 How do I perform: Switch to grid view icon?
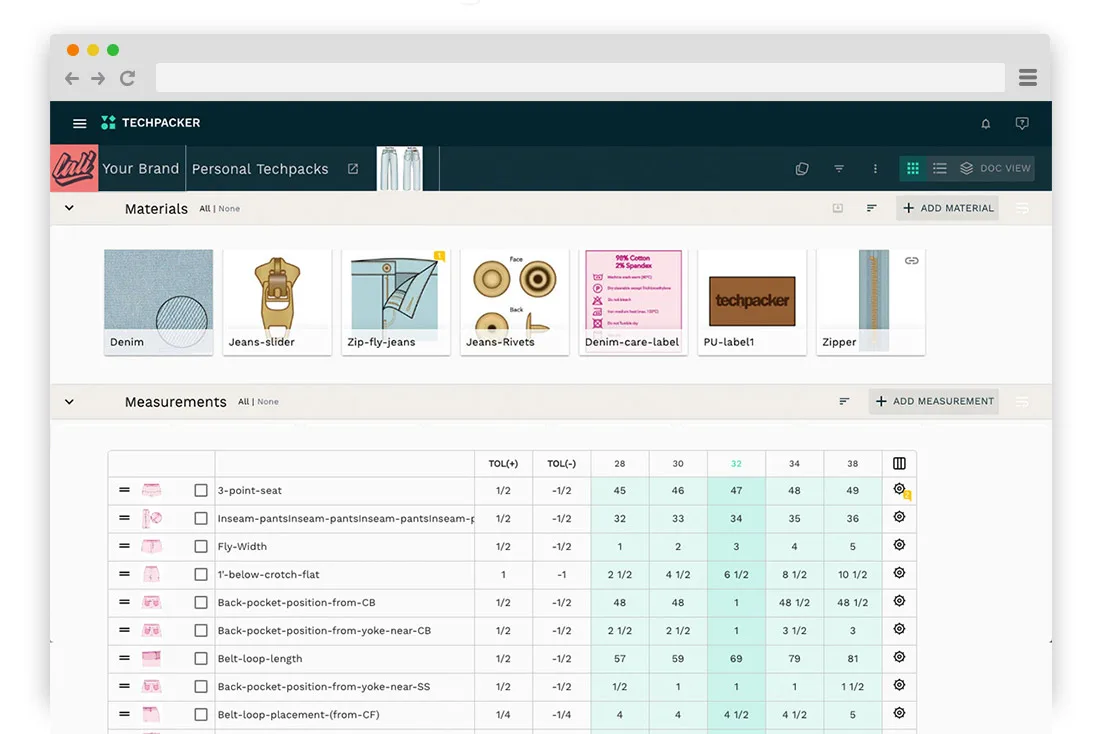click(x=912, y=169)
